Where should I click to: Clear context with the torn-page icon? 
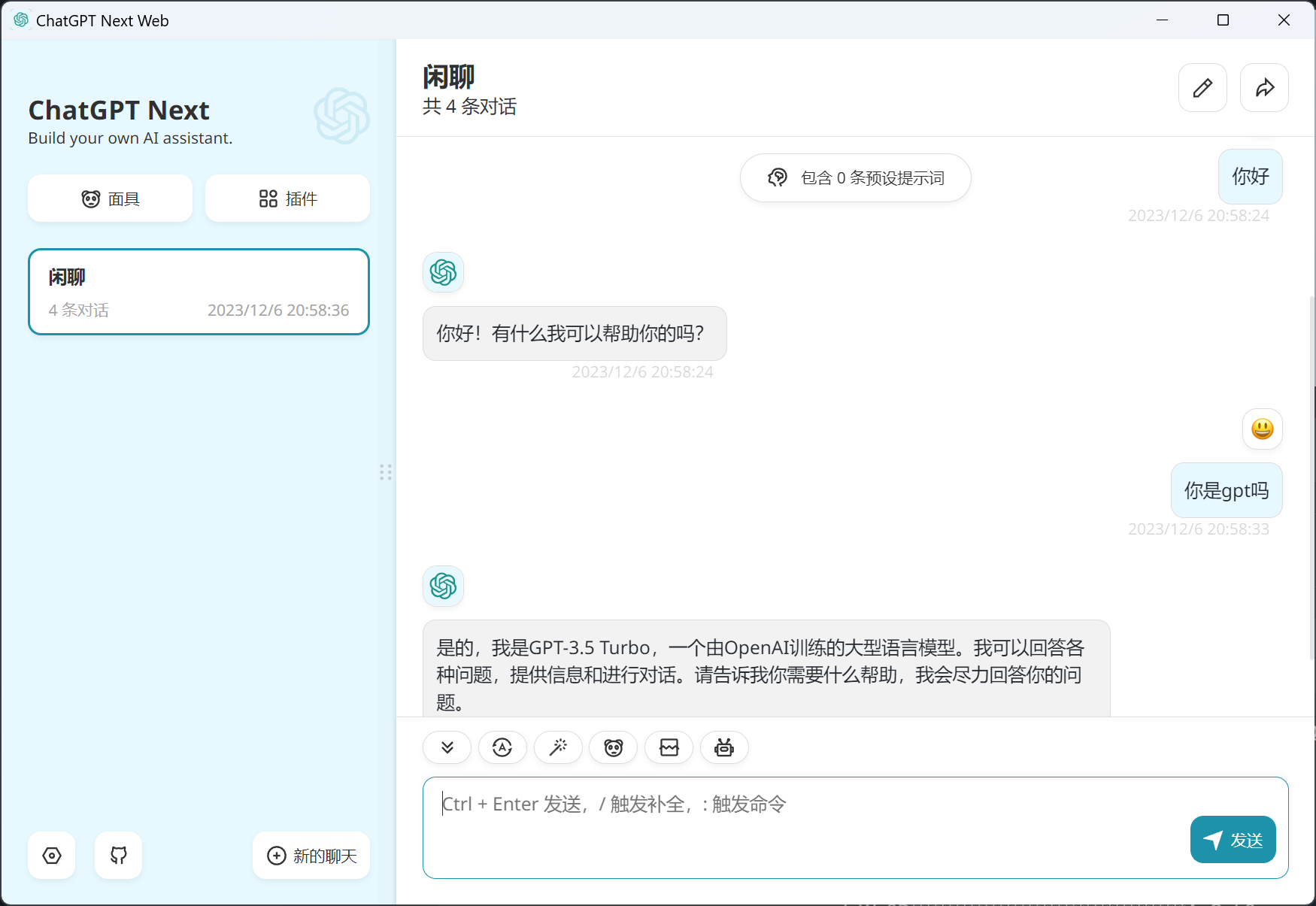[669, 747]
